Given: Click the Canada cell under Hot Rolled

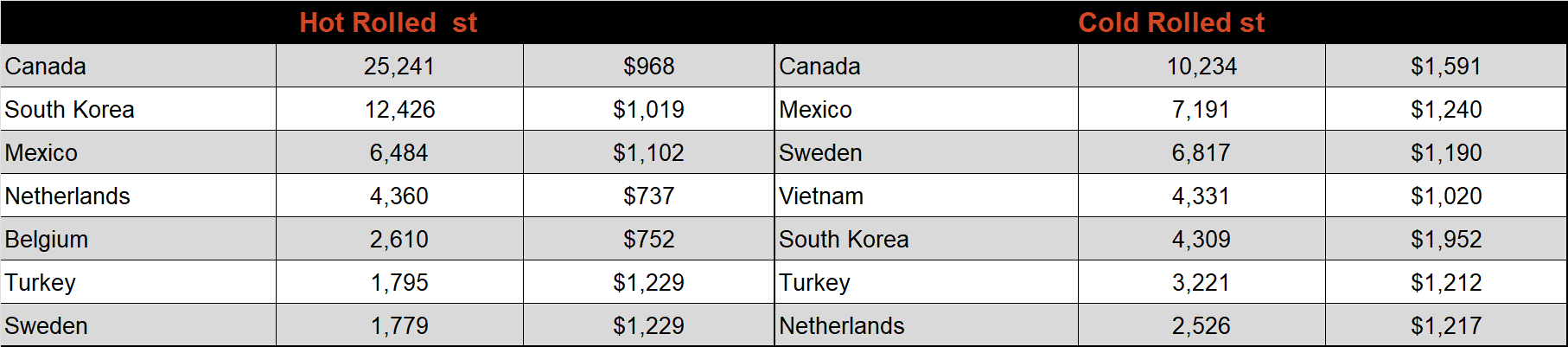Looking at the screenshot, I should click(138, 66).
